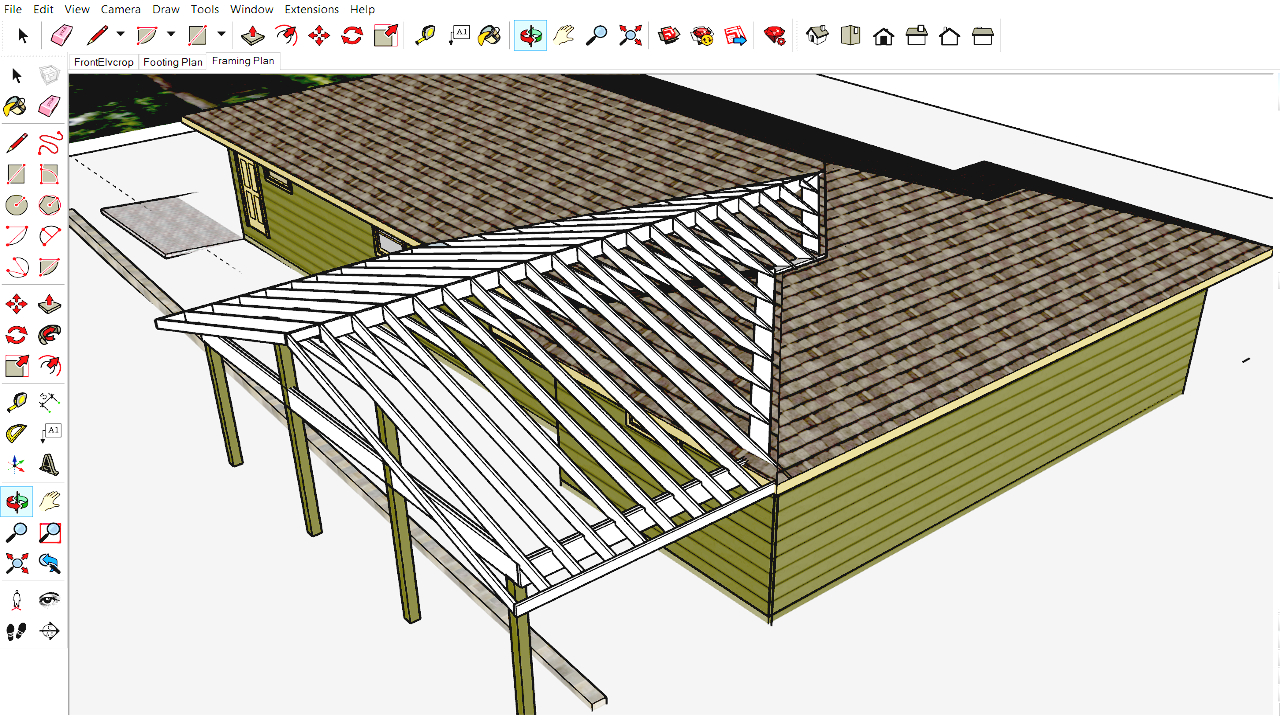Open the Edit menu
1280x720 pixels.
coord(43,9)
